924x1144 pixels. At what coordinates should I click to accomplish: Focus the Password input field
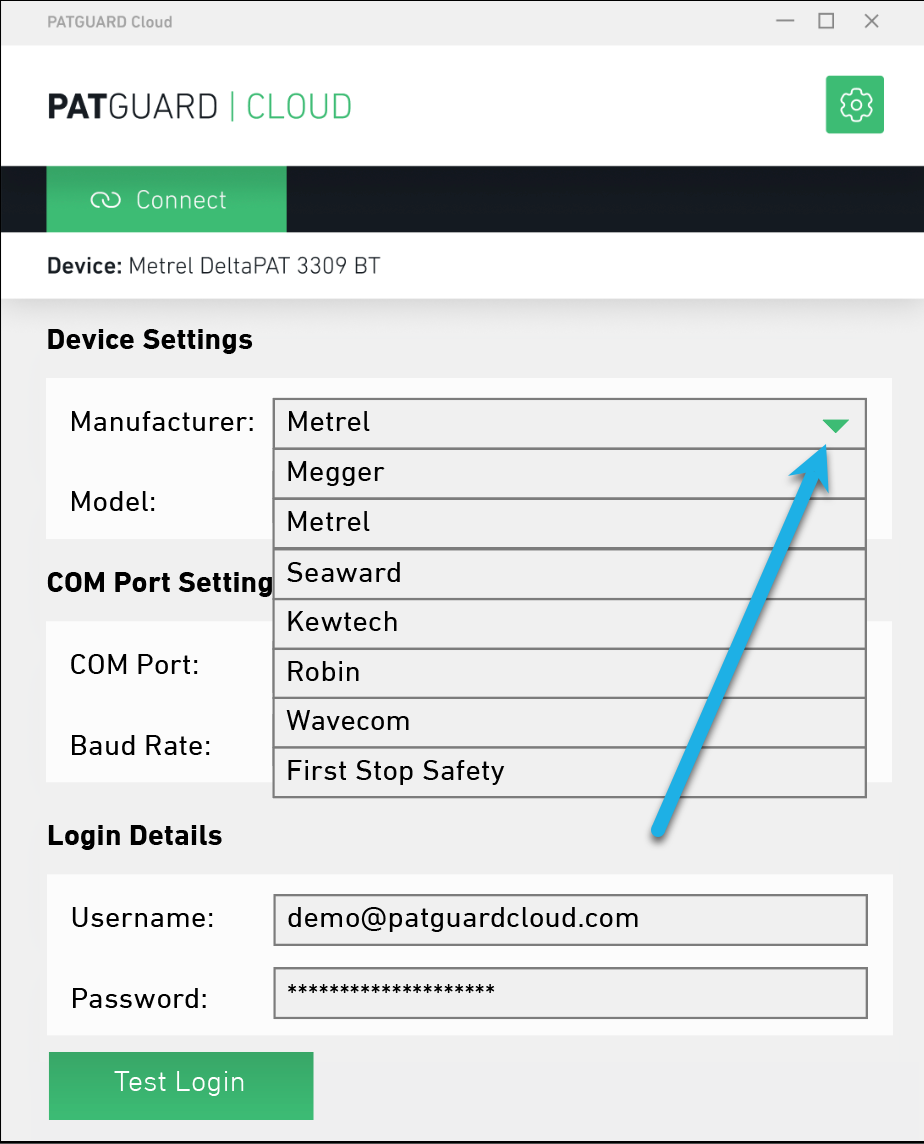click(570, 993)
